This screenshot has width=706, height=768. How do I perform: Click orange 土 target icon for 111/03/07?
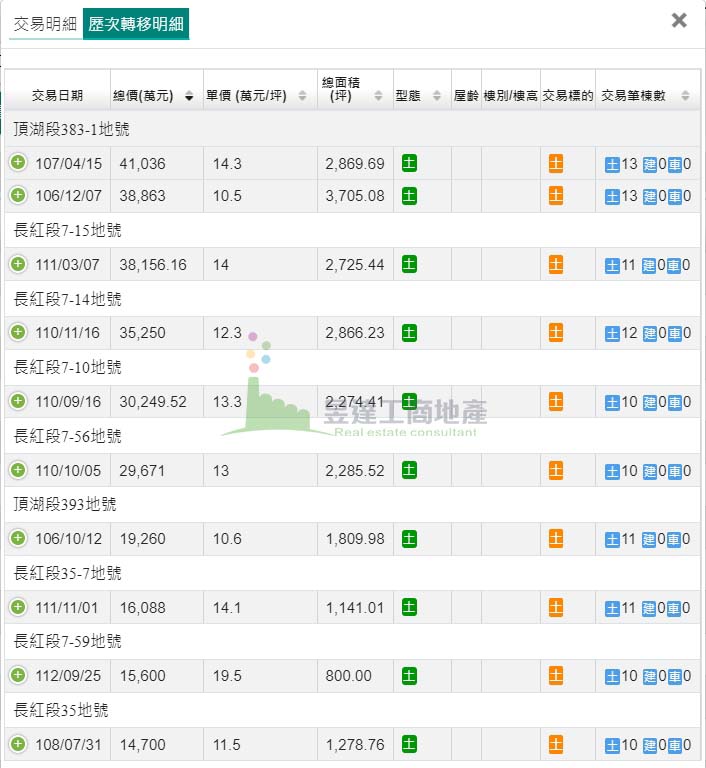pos(556,264)
